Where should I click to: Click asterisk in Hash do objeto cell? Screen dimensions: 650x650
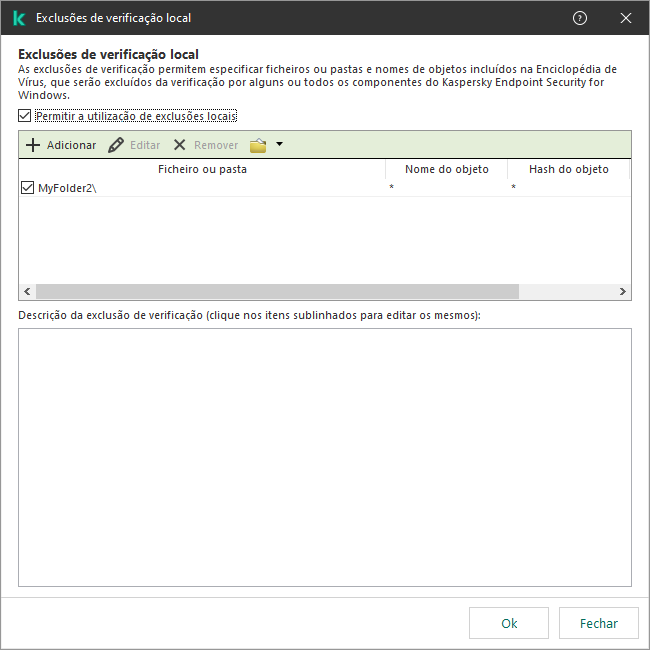pos(513,187)
